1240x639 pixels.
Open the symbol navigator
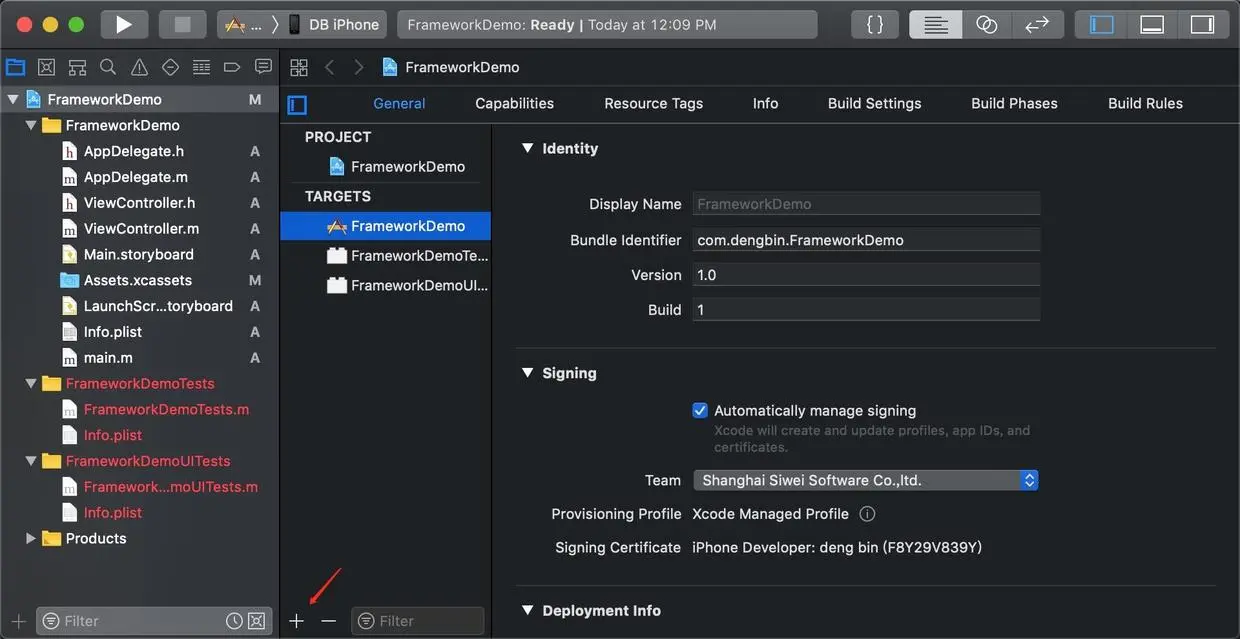77,67
